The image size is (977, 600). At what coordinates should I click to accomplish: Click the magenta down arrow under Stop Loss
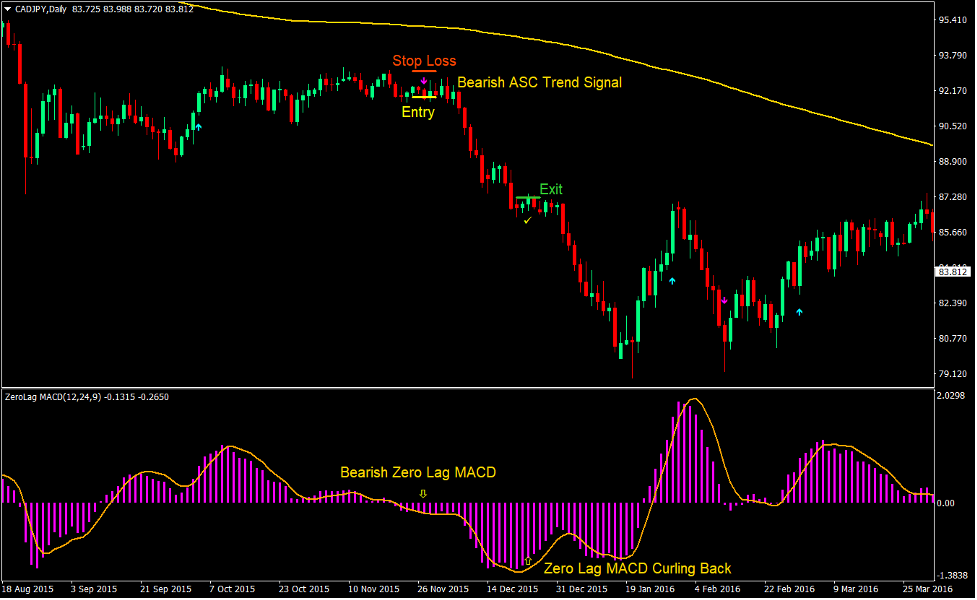tap(424, 81)
